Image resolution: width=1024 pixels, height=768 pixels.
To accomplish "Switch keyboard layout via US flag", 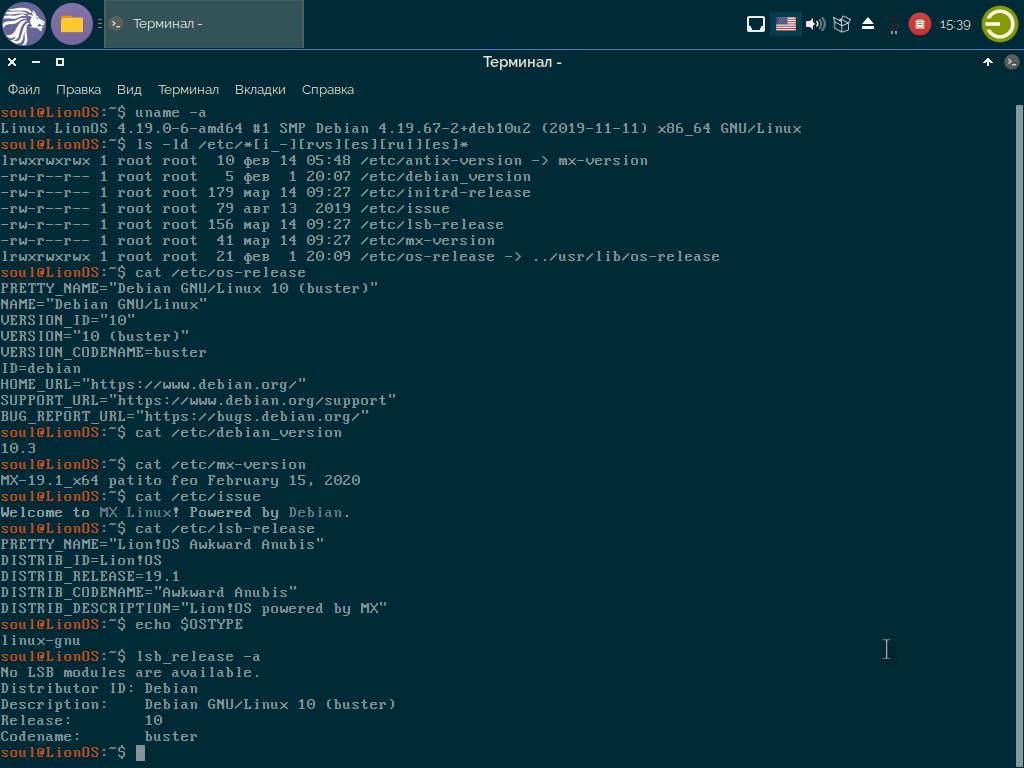I will (786, 24).
